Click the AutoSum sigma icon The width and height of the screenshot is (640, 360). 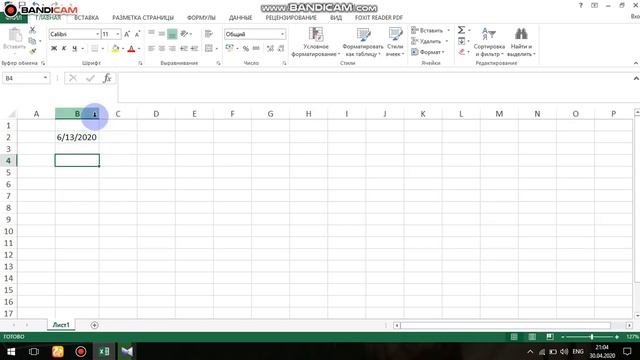click(461, 30)
